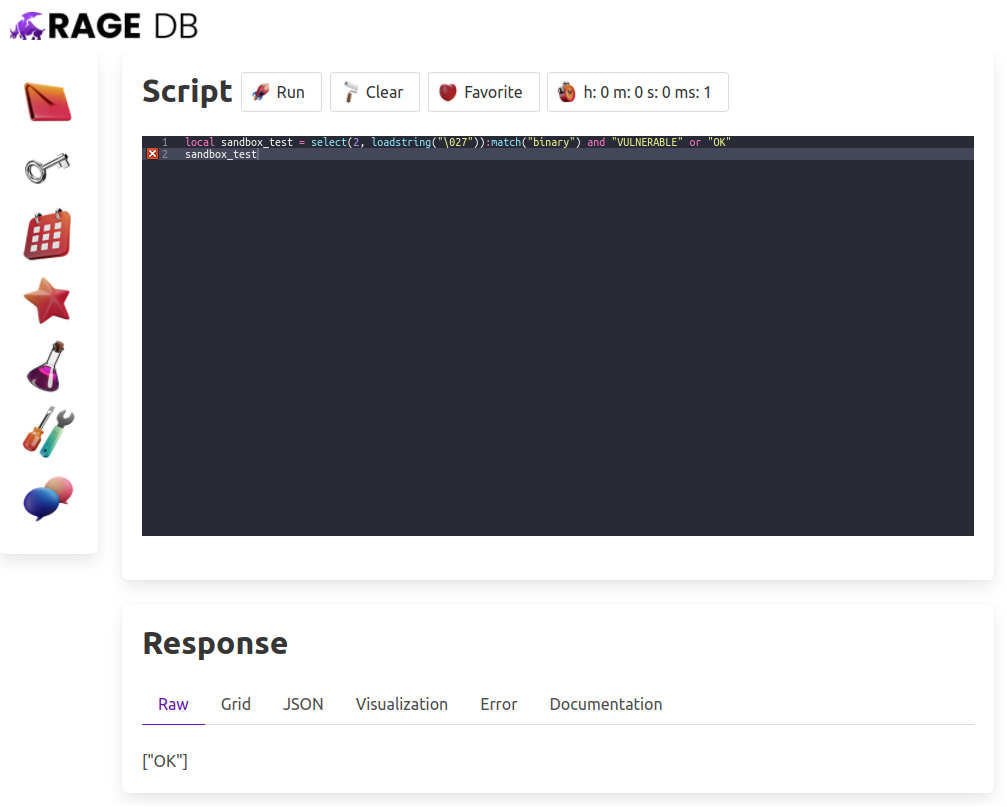Open the screwdriver and wrench tools icon

[48, 433]
